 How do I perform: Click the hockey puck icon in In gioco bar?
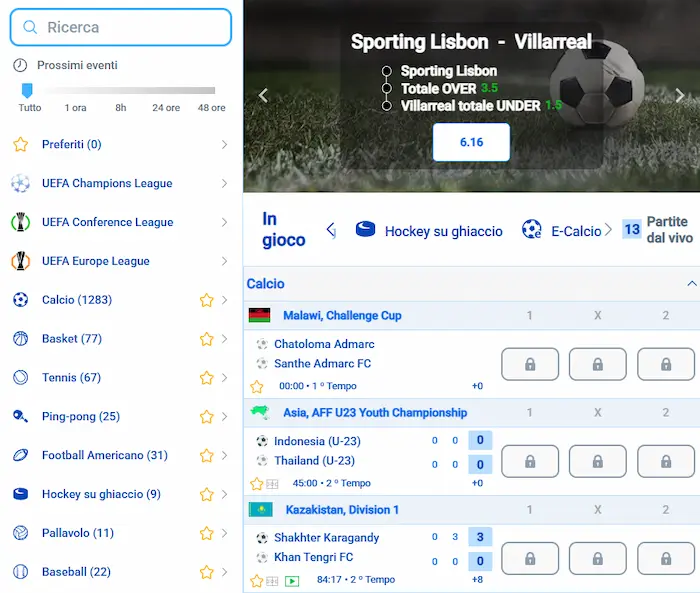coord(365,229)
